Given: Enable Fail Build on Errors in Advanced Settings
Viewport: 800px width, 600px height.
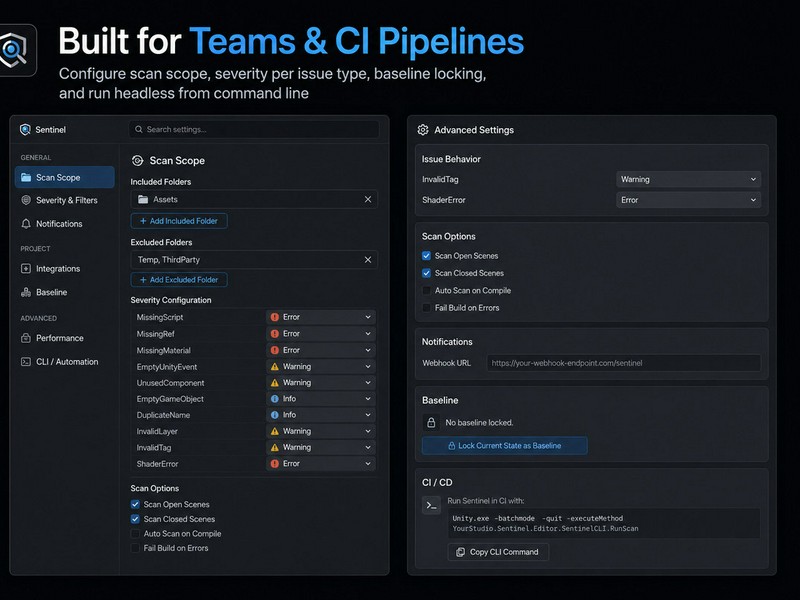Looking at the screenshot, I should pyautogui.click(x=427, y=308).
